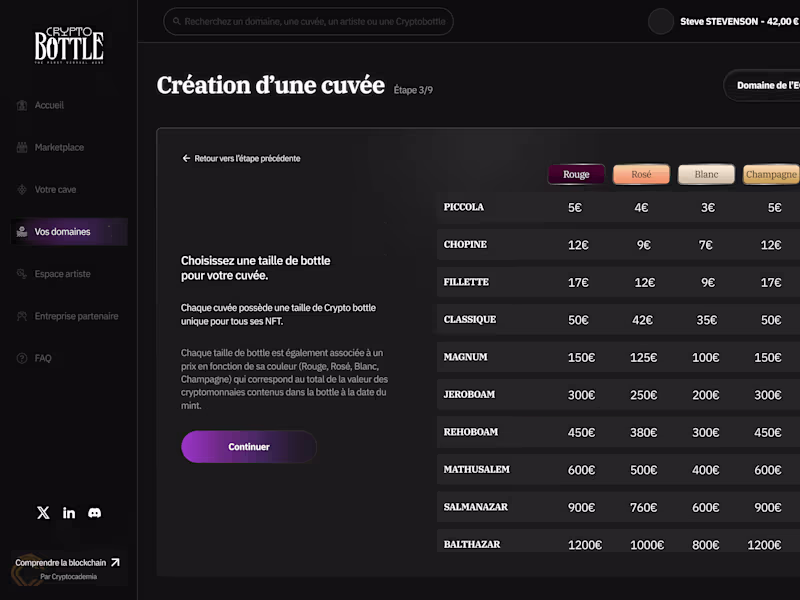Select the Blanc color option
The width and height of the screenshot is (800, 600).
[x=706, y=174]
